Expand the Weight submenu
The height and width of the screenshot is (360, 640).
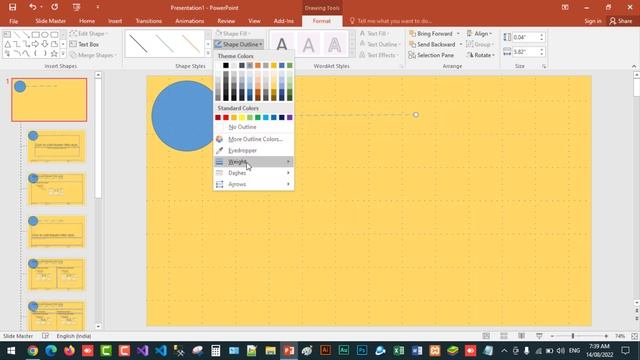[x=253, y=162]
